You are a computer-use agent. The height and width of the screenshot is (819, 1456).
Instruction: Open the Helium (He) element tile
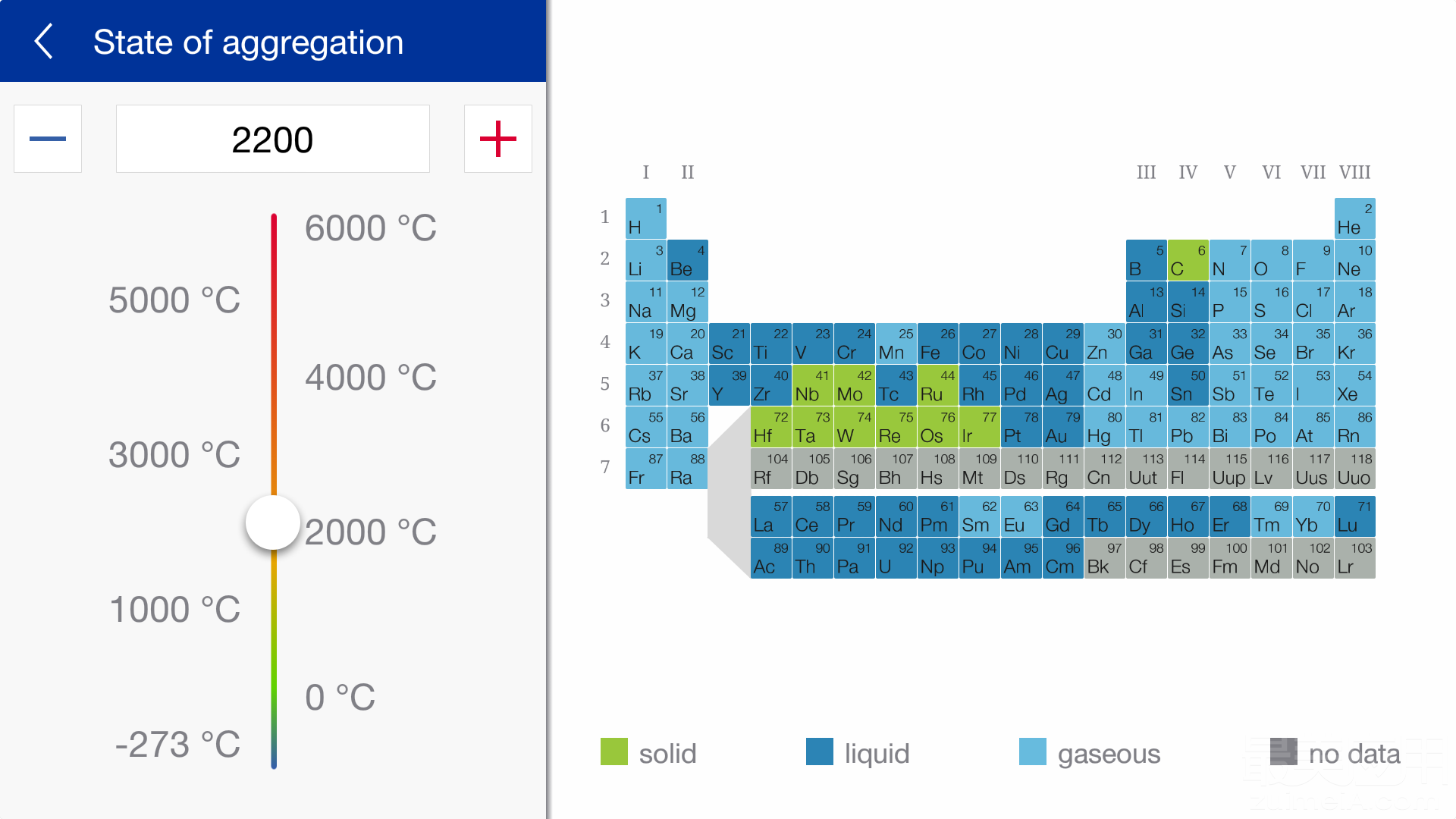[1354, 218]
